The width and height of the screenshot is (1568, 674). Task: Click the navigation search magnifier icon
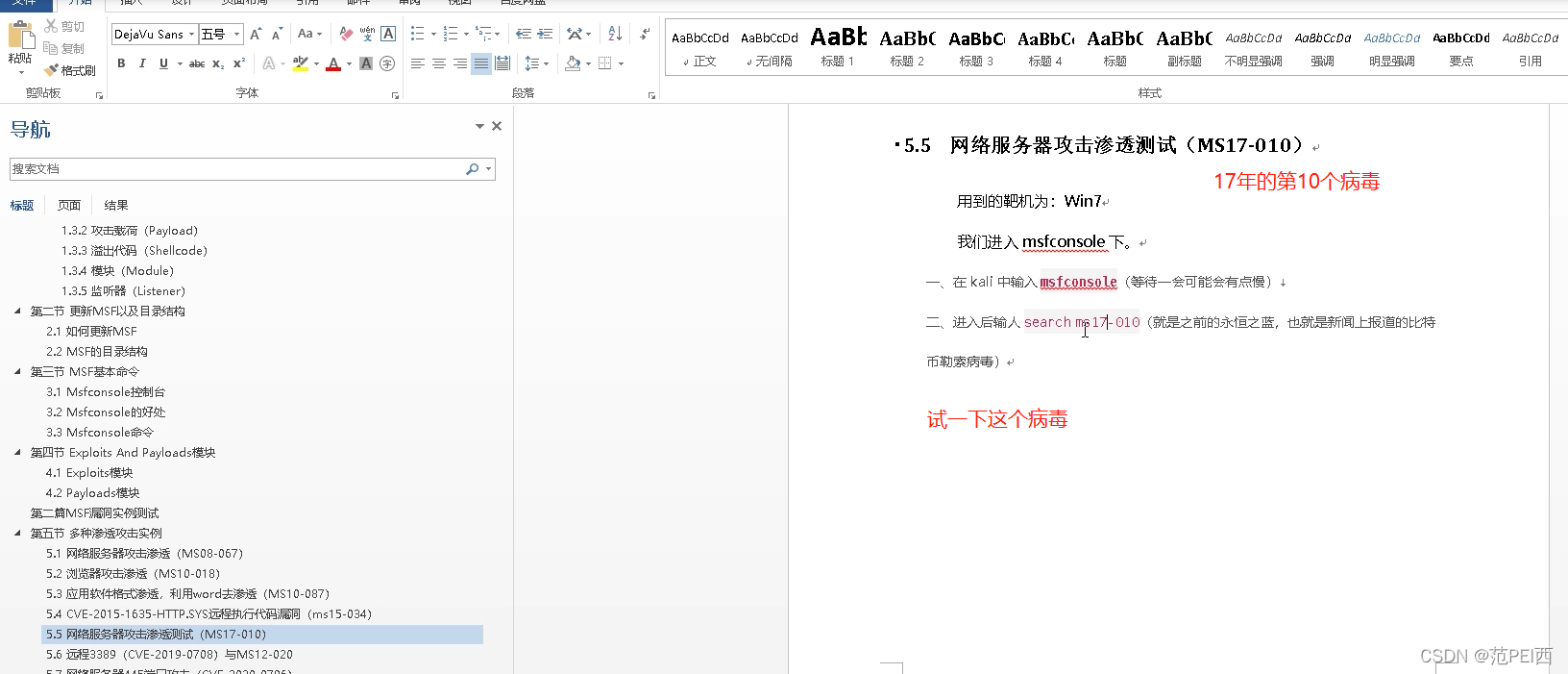click(x=472, y=169)
